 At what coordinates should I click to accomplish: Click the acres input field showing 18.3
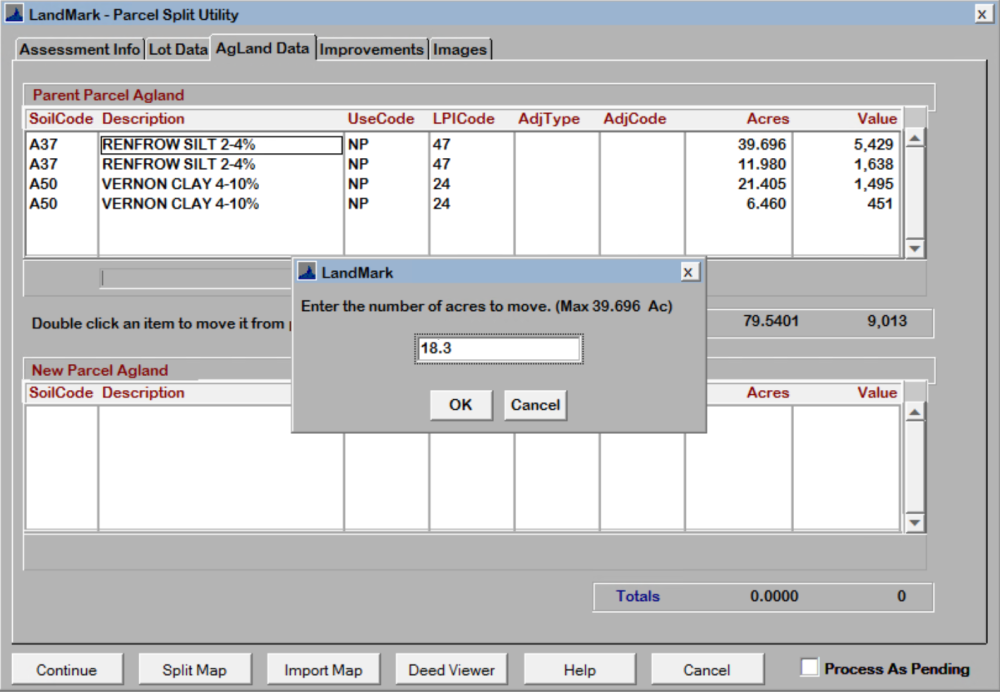click(497, 348)
